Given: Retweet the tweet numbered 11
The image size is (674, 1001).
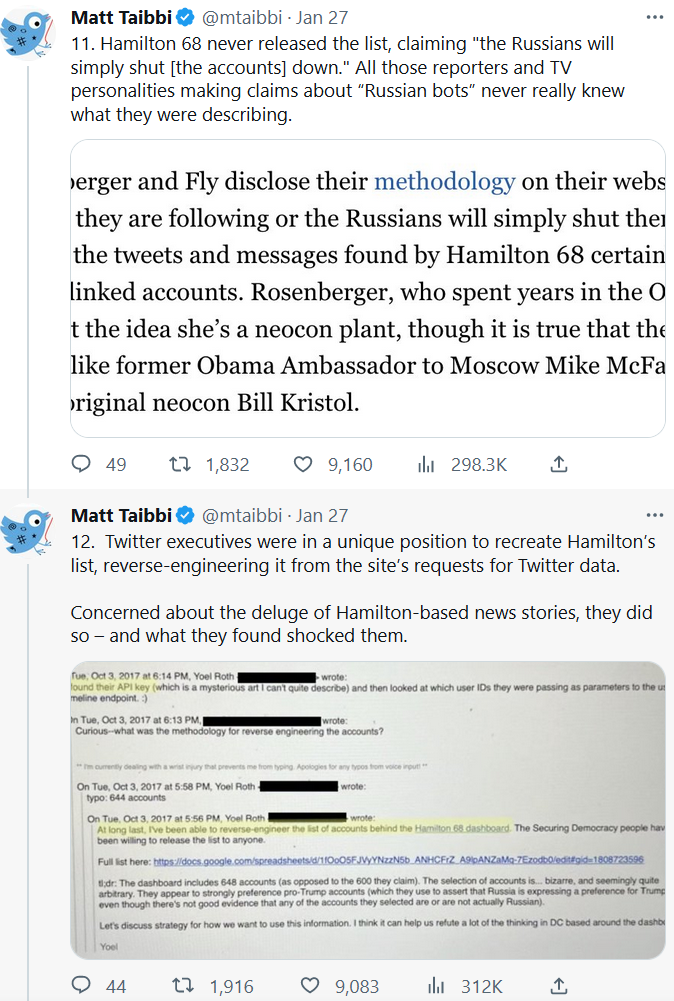Looking at the screenshot, I should pos(179,465).
